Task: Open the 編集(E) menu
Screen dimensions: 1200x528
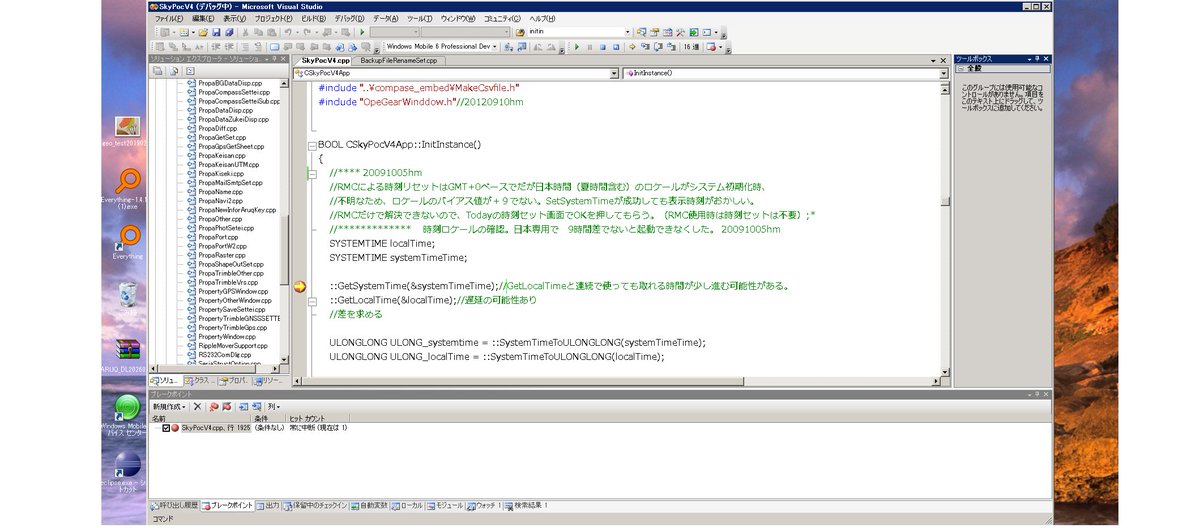Action: click(203, 18)
